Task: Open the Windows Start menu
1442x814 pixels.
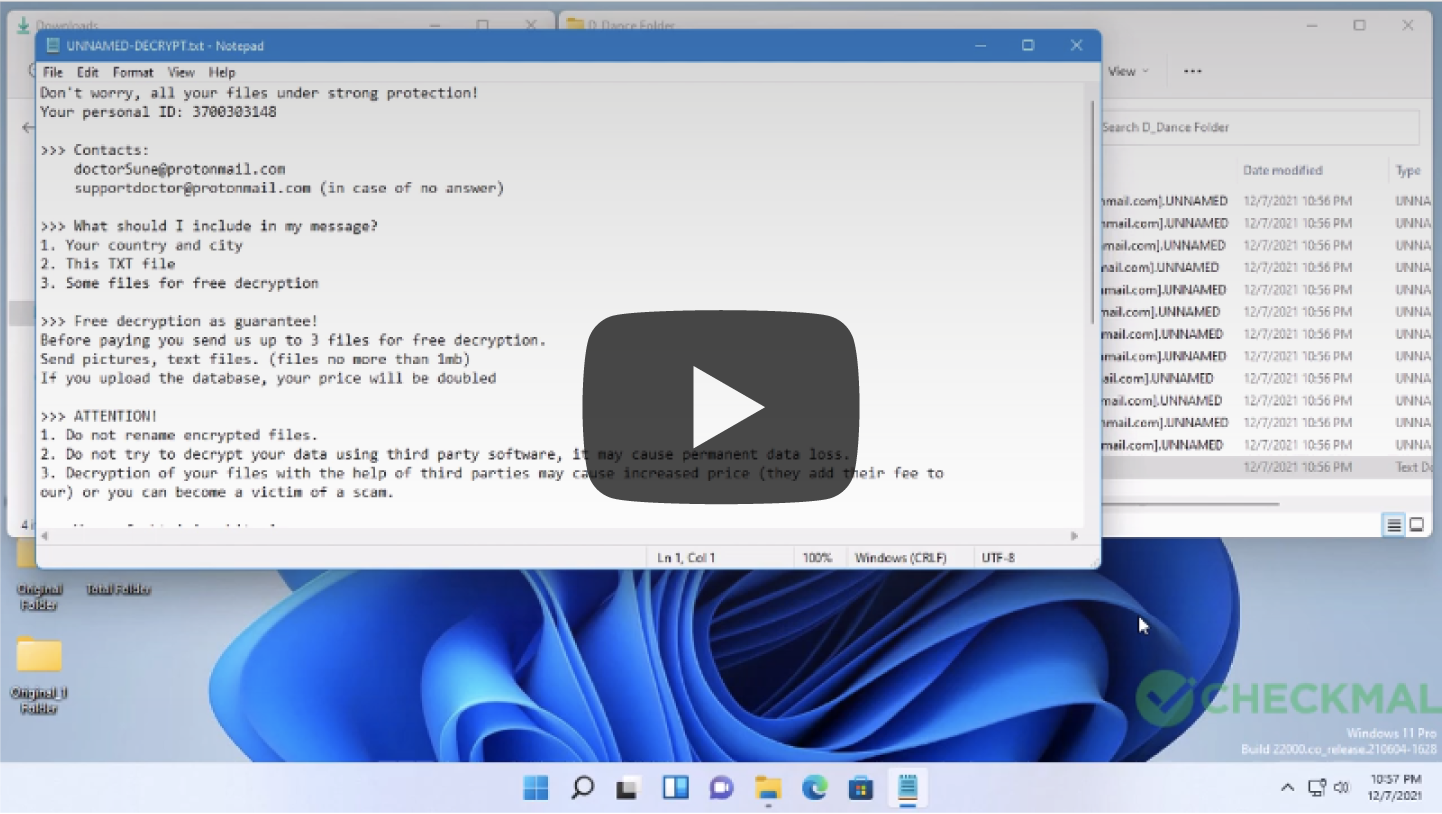Action: [x=536, y=788]
